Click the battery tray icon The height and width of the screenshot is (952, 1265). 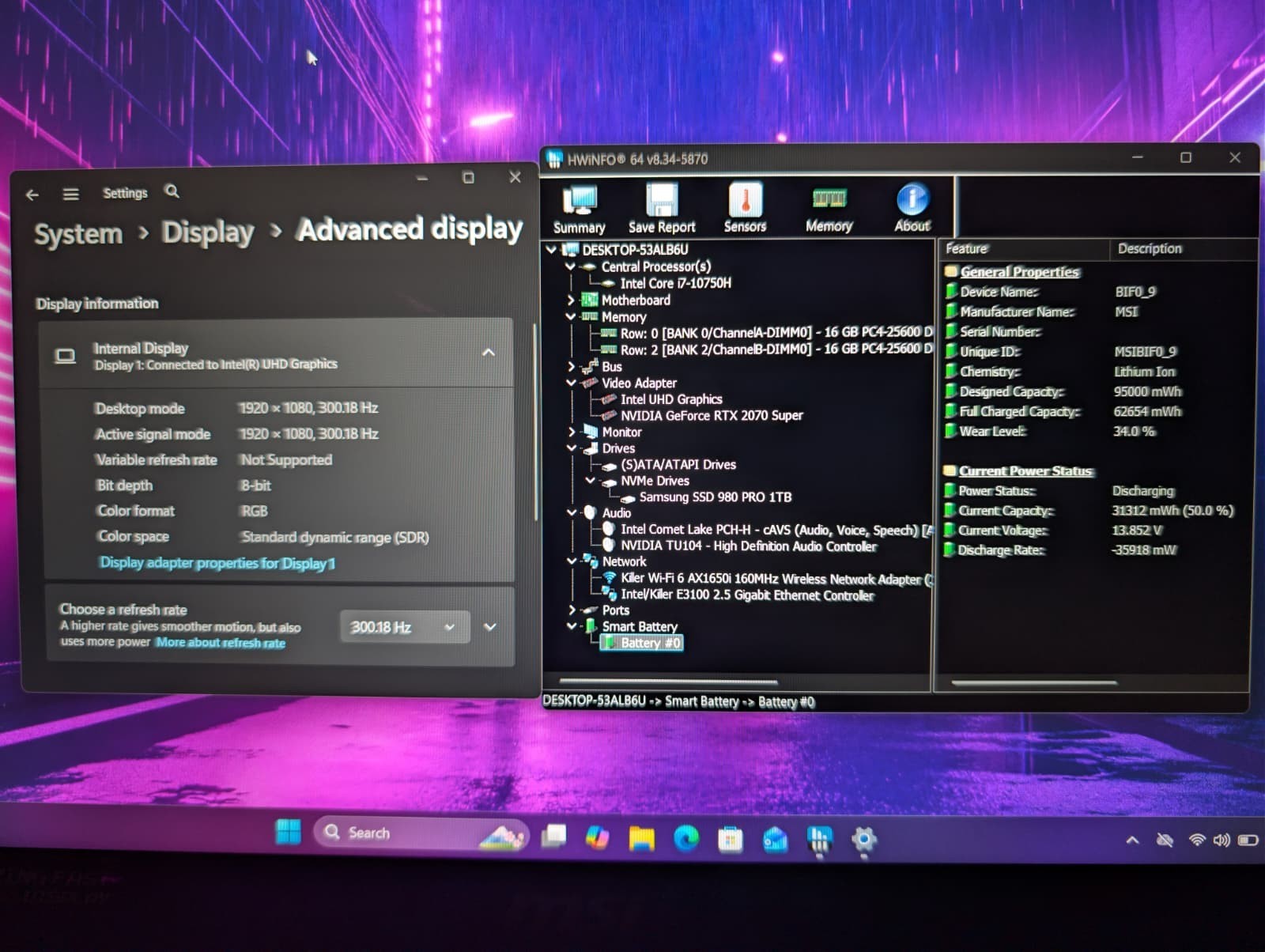coord(1248,840)
